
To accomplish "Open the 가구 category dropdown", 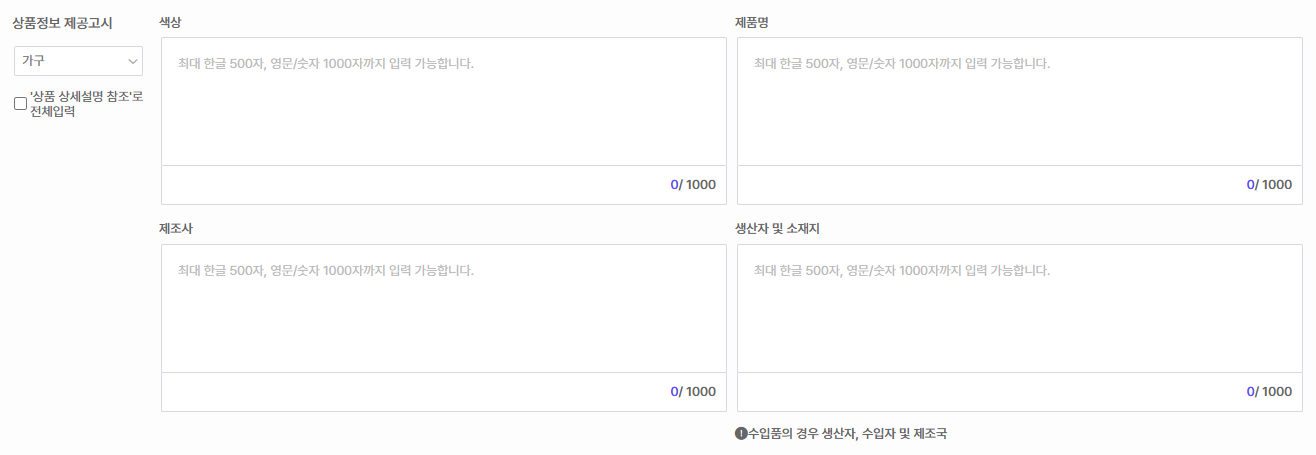I will click(78, 61).
